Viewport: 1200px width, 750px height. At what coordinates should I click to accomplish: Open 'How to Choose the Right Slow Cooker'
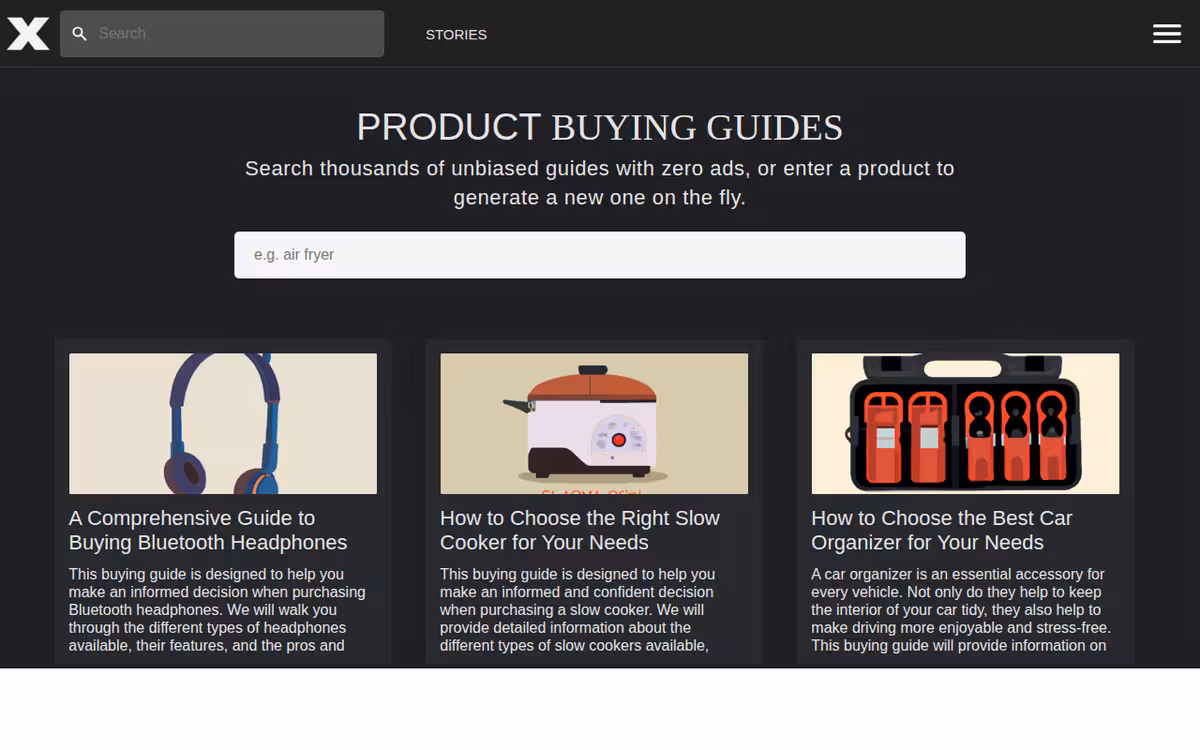580,530
